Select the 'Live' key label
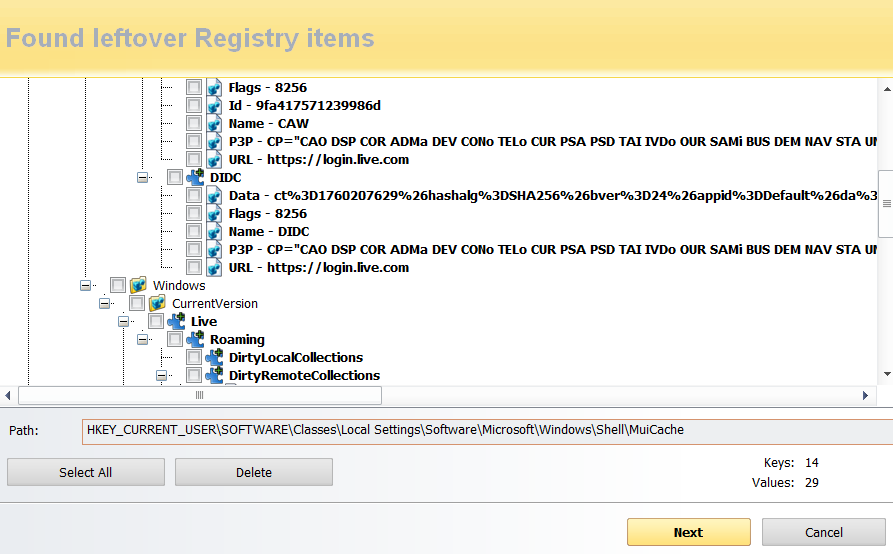Screen dimensions: 893x554 click(x=204, y=322)
